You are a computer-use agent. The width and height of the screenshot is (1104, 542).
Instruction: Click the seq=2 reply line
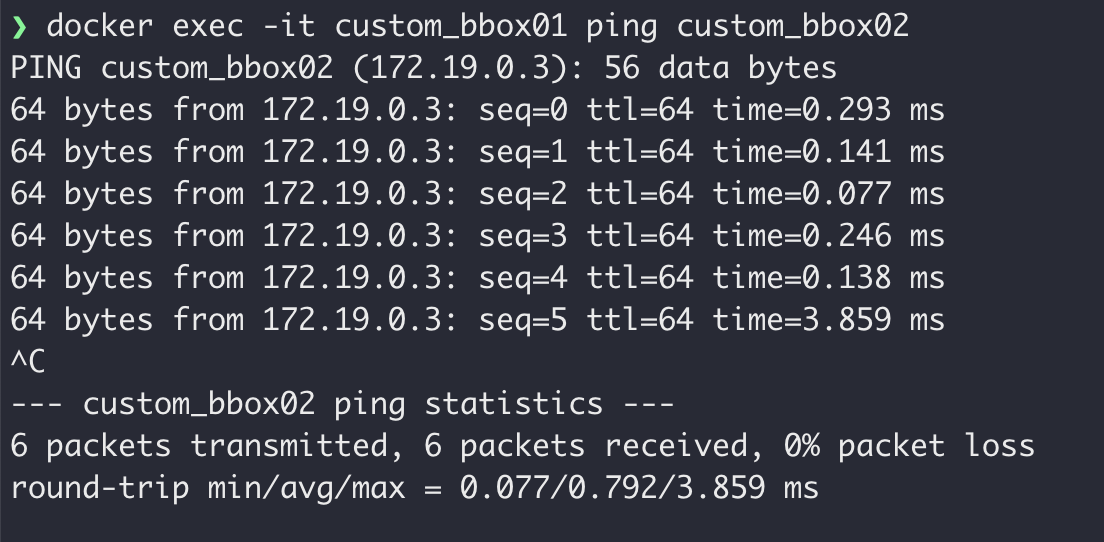tap(477, 194)
